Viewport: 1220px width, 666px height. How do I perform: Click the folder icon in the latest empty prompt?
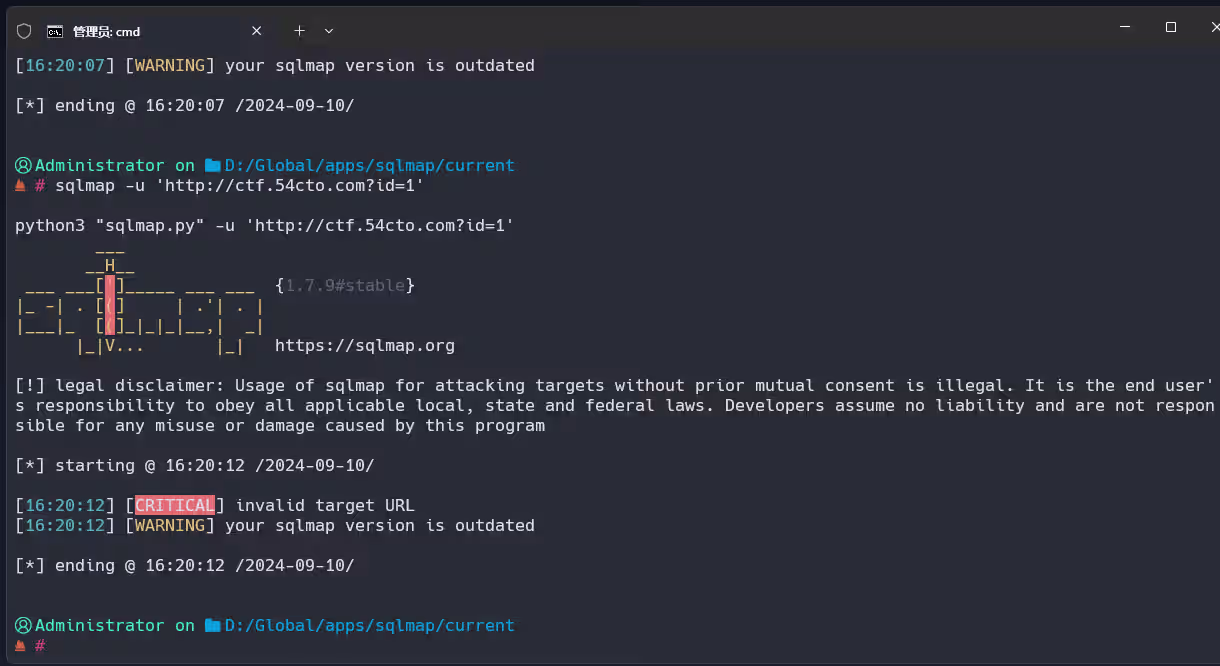coord(212,626)
